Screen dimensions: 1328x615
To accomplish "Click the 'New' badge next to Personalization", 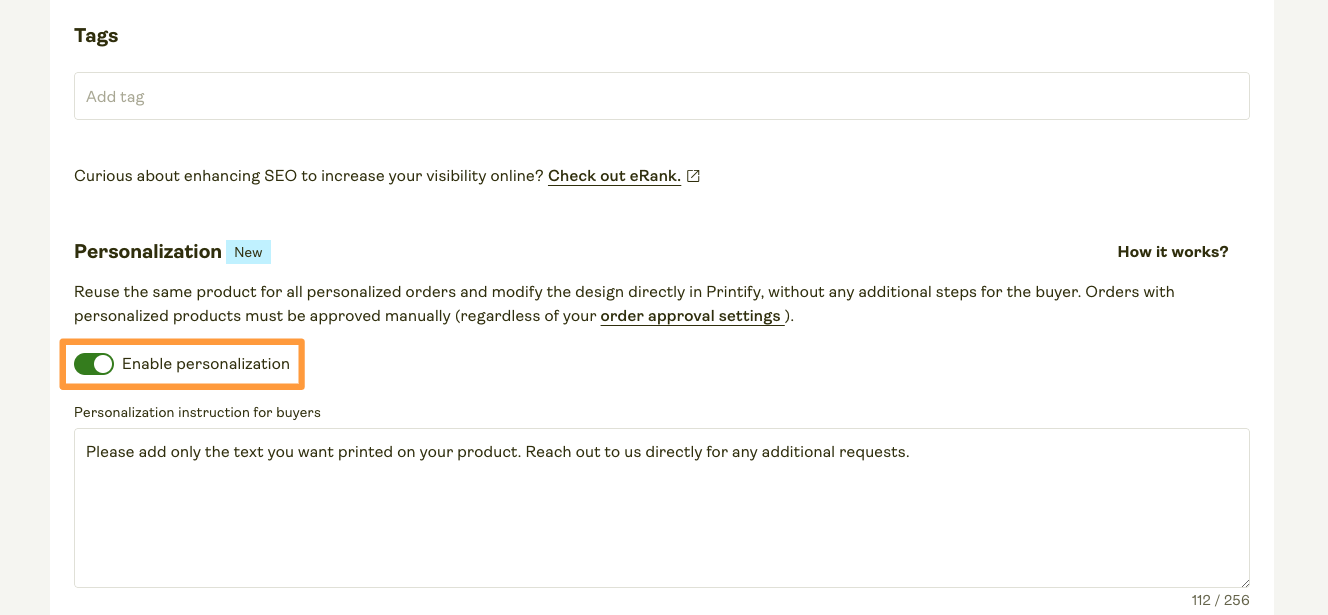I will (x=248, y=251).
